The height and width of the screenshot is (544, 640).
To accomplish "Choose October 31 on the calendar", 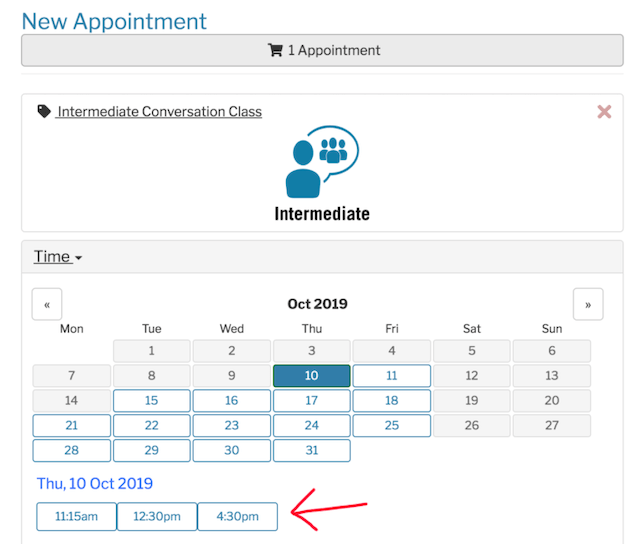I will tap(312, 451).
